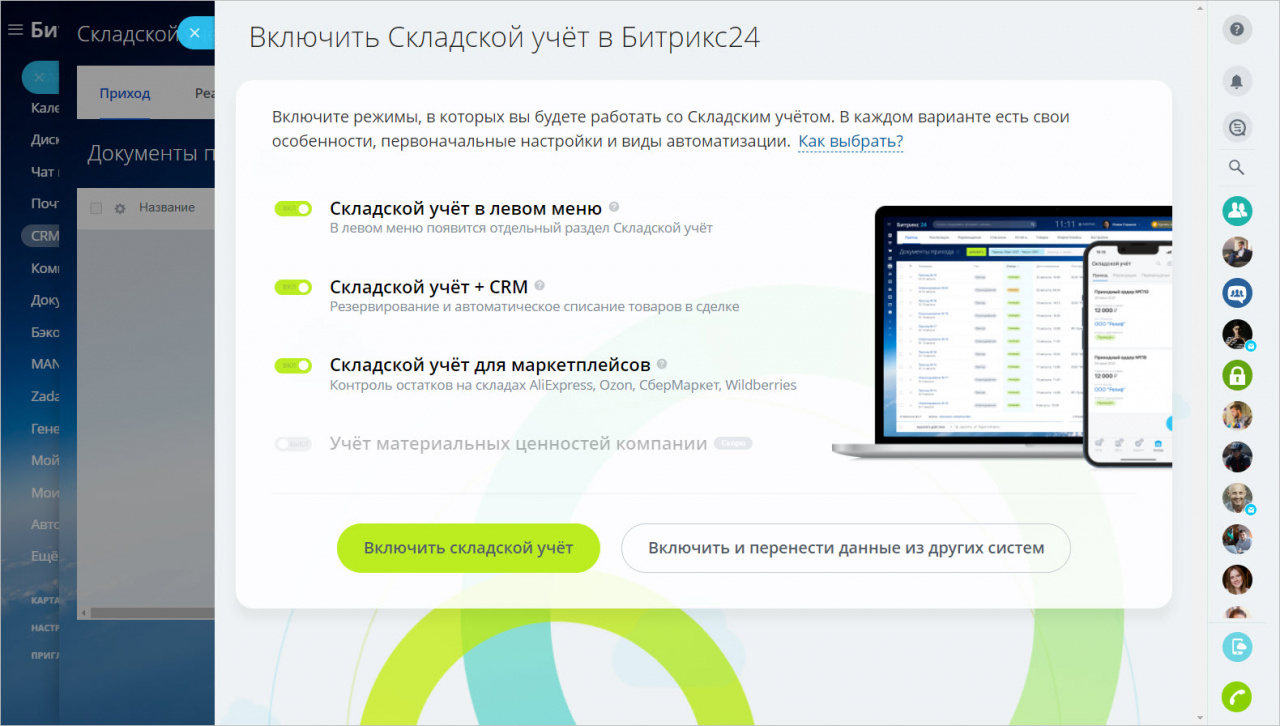1280x726 pixels.
Task: Open the green lock icon chat
Action: click(x=1237, y=375)
